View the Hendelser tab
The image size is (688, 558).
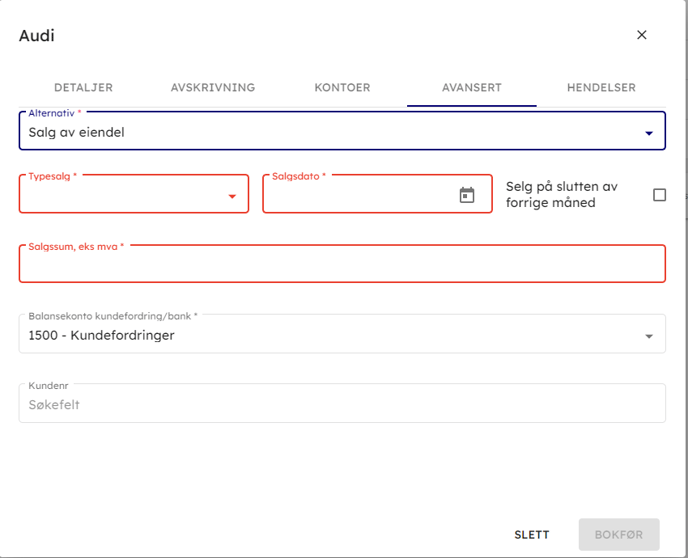tap(601, 88)
